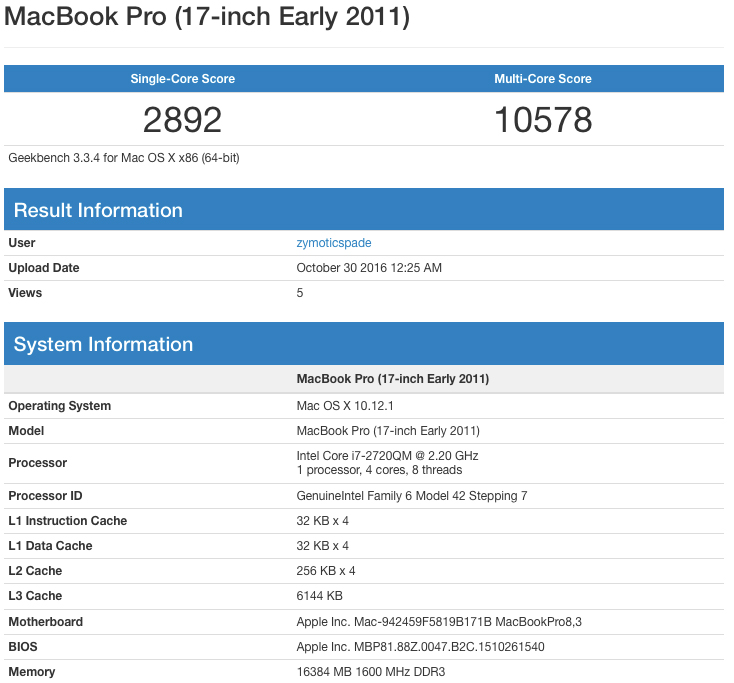Screen dimensions: 734x683
Task: Select the L2 Cache value 256 KB x 4
Action: point(326,571)
